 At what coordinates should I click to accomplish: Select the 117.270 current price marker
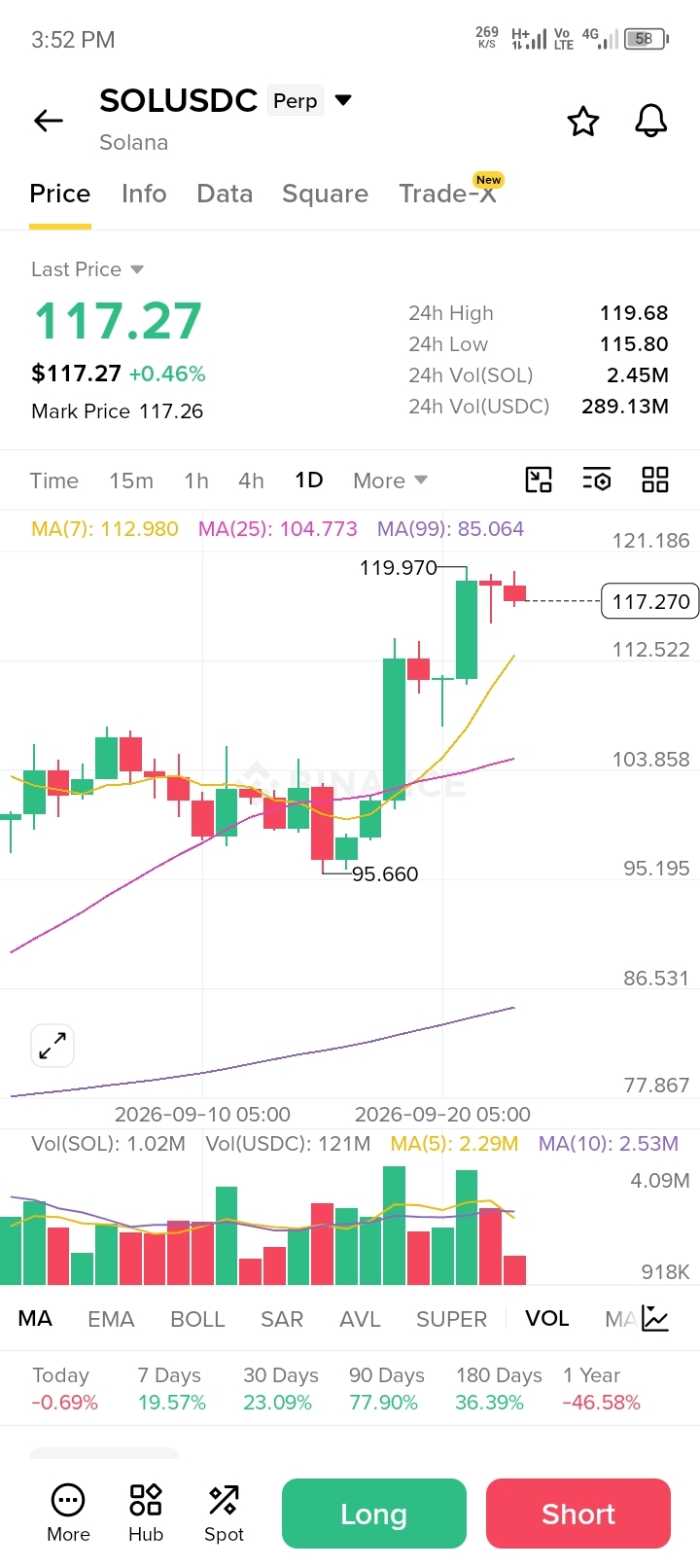(650, 602)
